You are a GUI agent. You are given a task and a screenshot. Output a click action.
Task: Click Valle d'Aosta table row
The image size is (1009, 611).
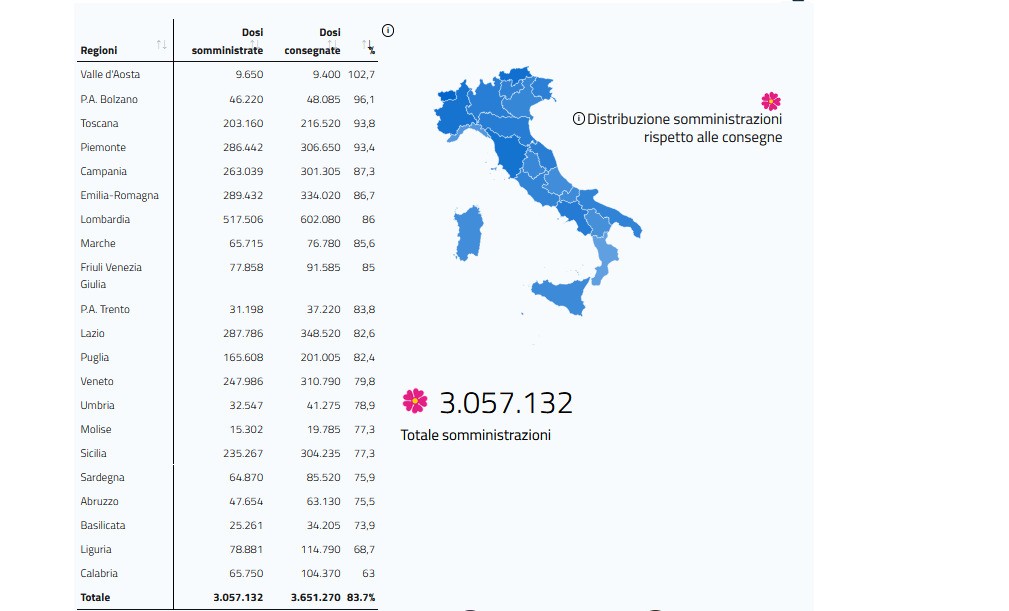(x=227, y=75)
